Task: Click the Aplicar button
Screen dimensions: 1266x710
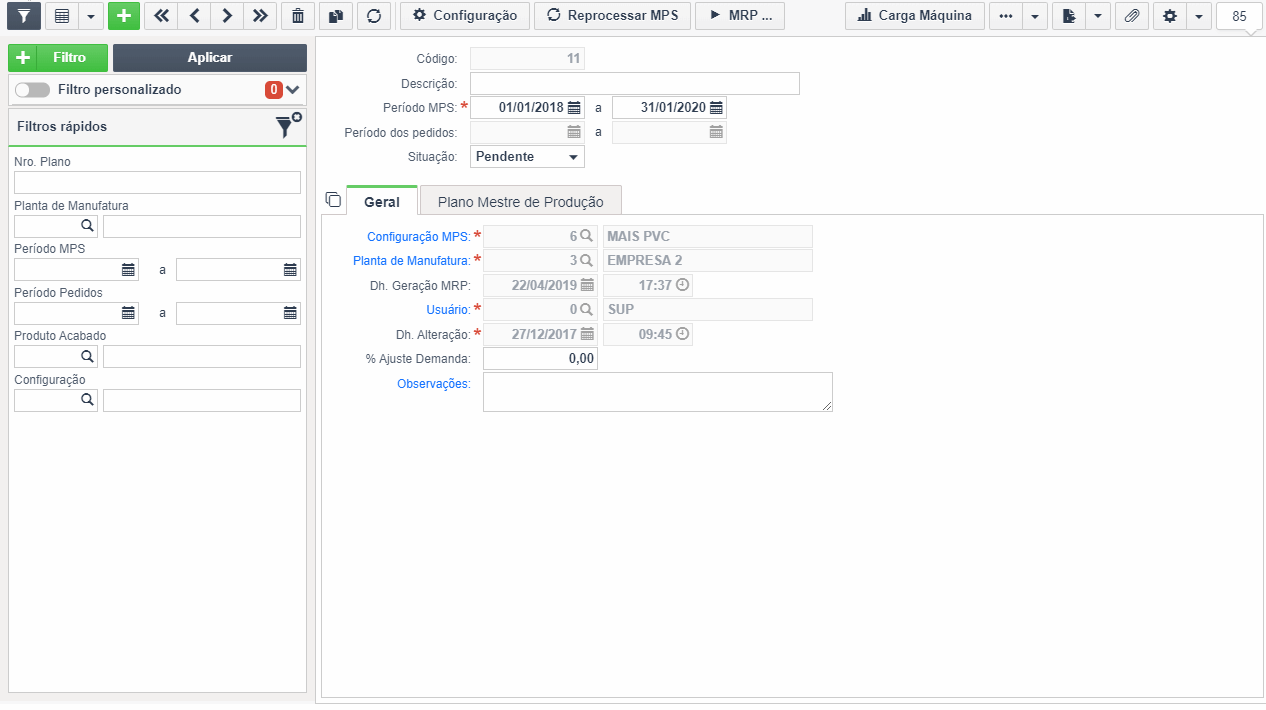Action: tap(210, 58)
